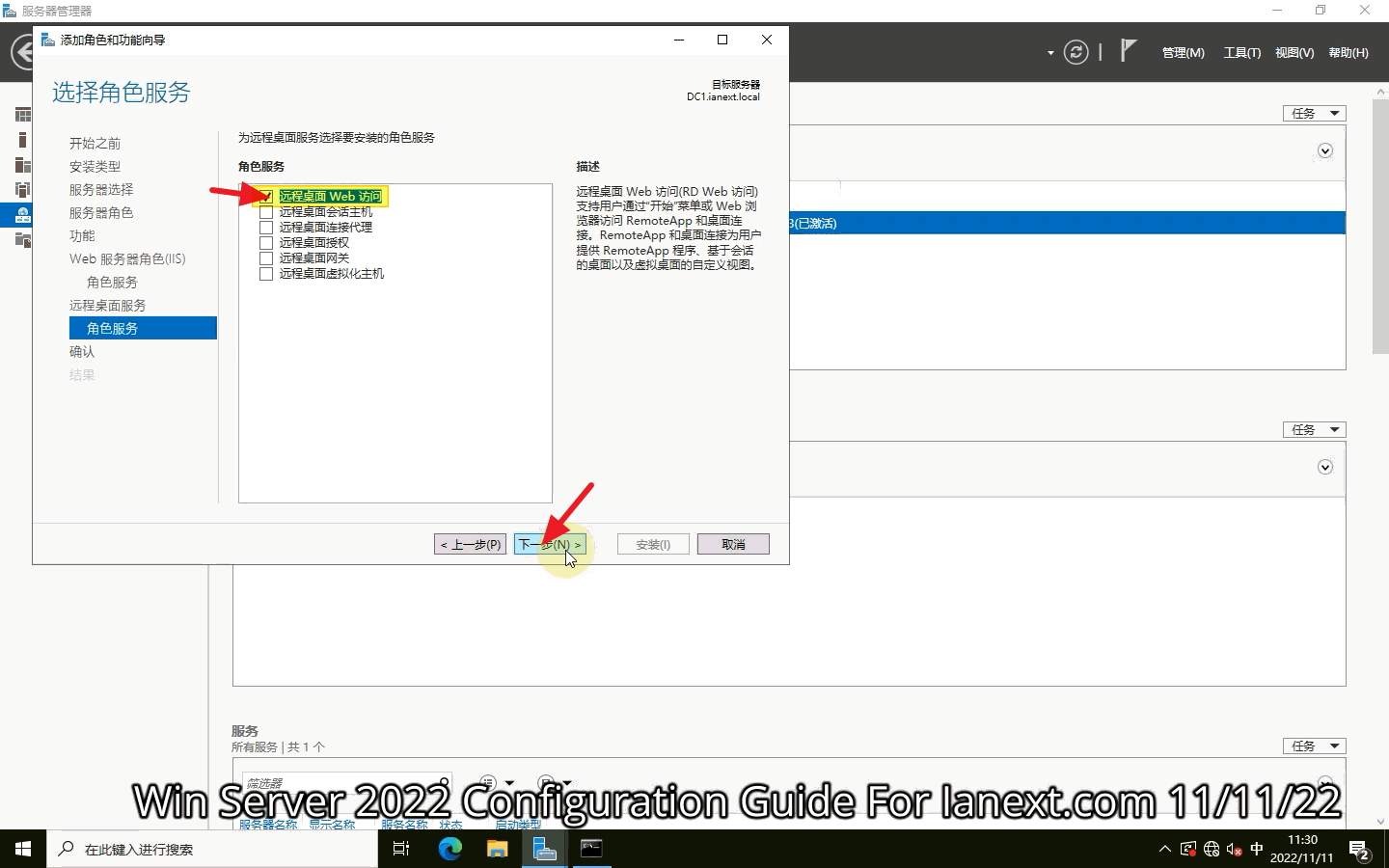The width and height of the screenshot is (1389, 868).
Task: Open 视图(V) menu
Action: (x=1294, y=53)
